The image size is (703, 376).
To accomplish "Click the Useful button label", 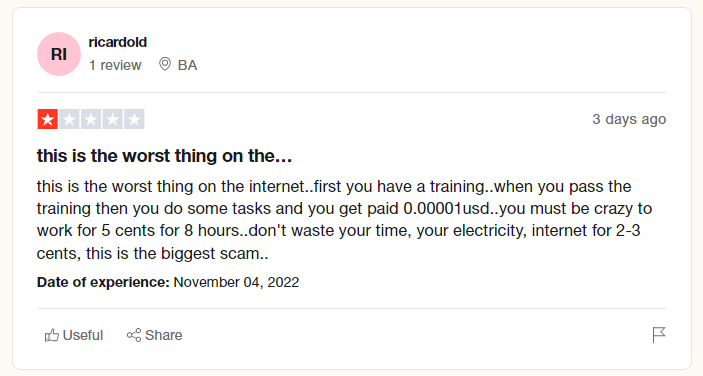I will [x=83, y=335].
